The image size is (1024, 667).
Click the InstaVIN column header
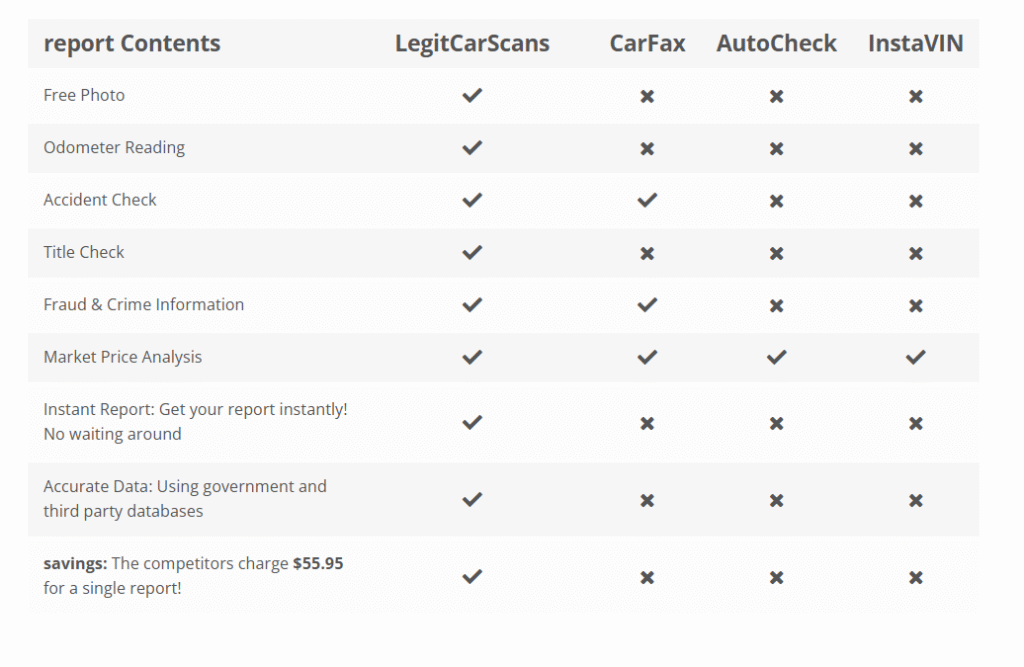[x=915, y=44]
